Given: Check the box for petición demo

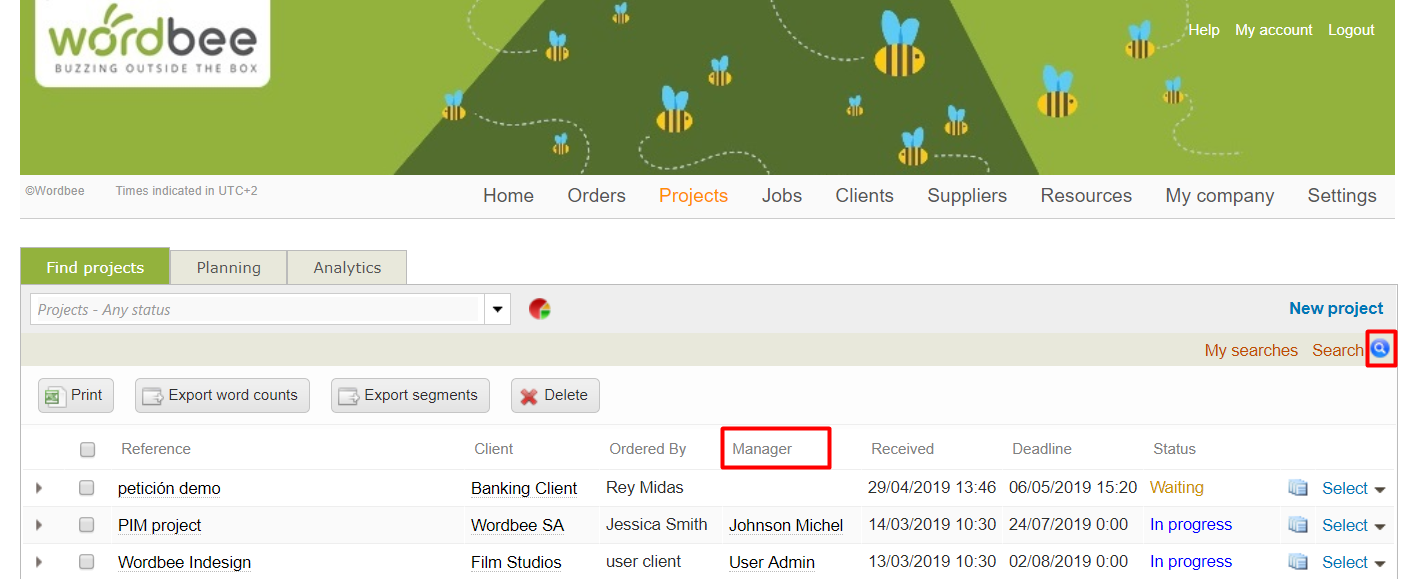Looking at the screenshot, I should (87, 488).
